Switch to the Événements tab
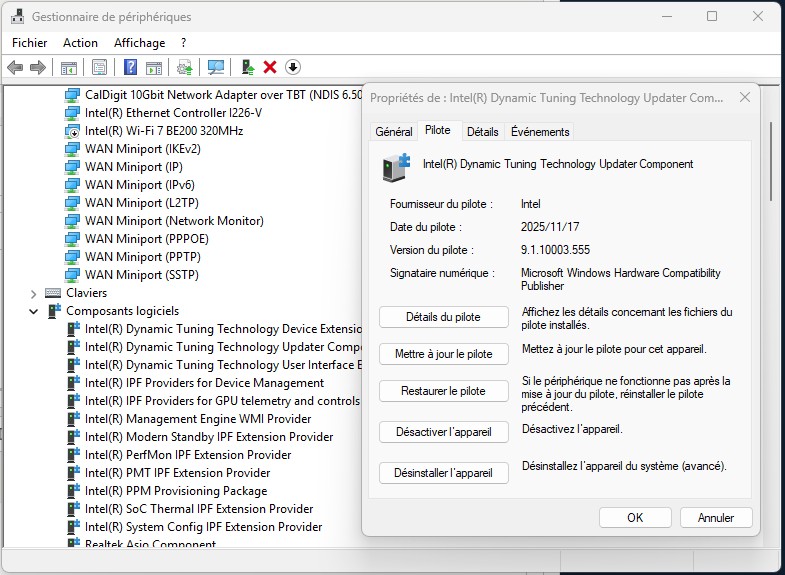785x575 pixels. [x=540, y=132]
